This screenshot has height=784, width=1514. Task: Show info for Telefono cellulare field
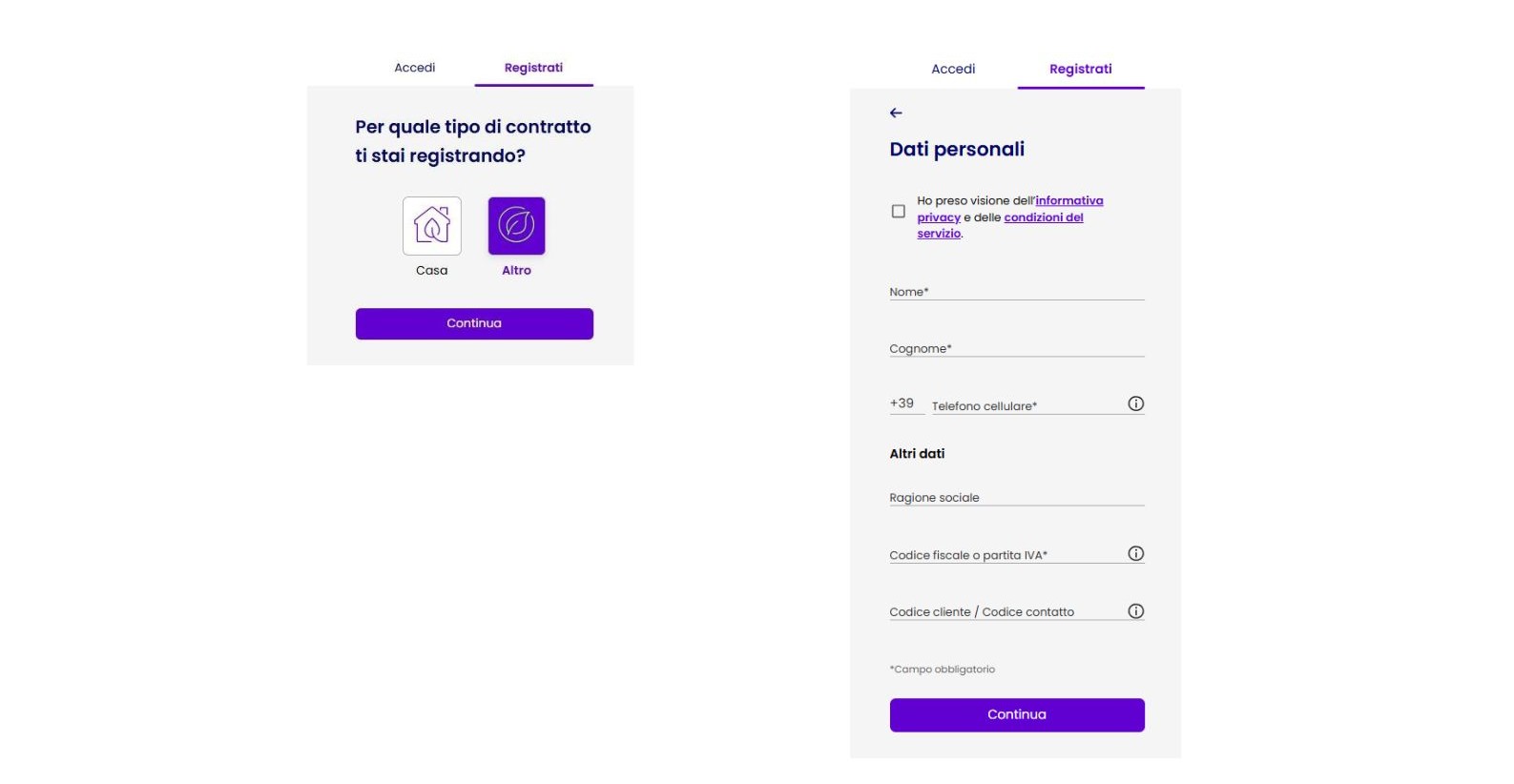click(x=1135, y=403)
